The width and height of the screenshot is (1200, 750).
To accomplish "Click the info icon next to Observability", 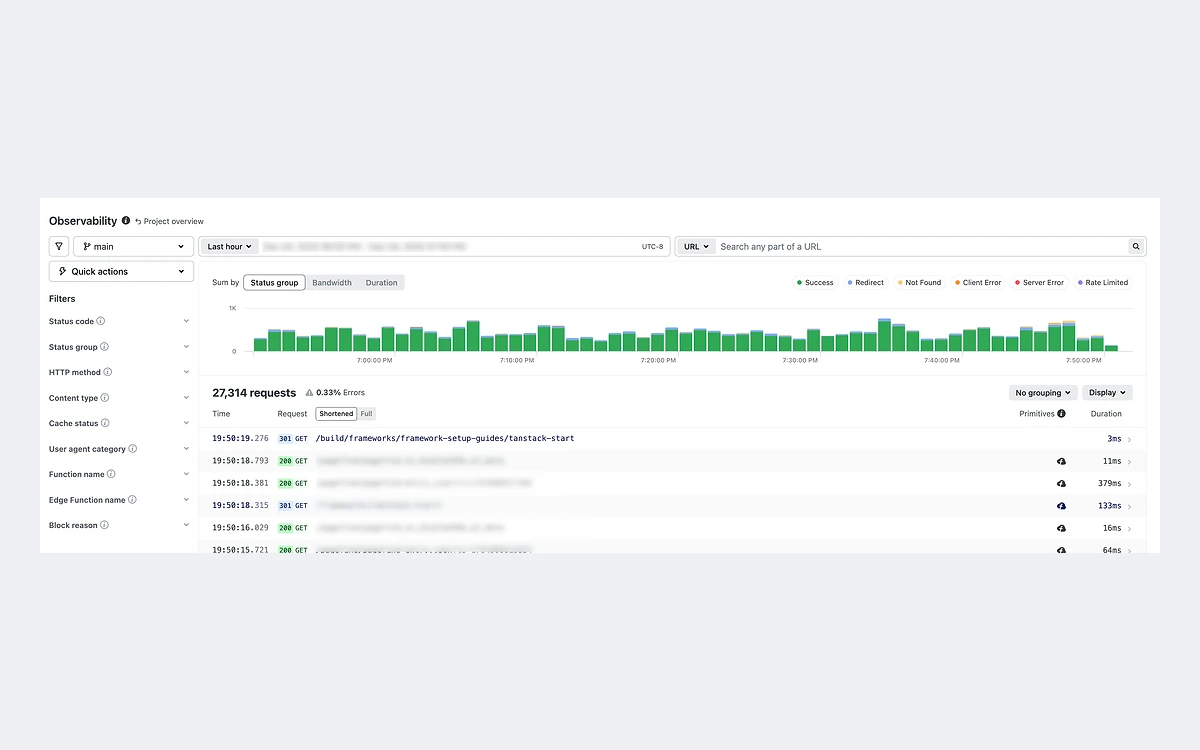I will pyautogui.click(x=126, y=221).
